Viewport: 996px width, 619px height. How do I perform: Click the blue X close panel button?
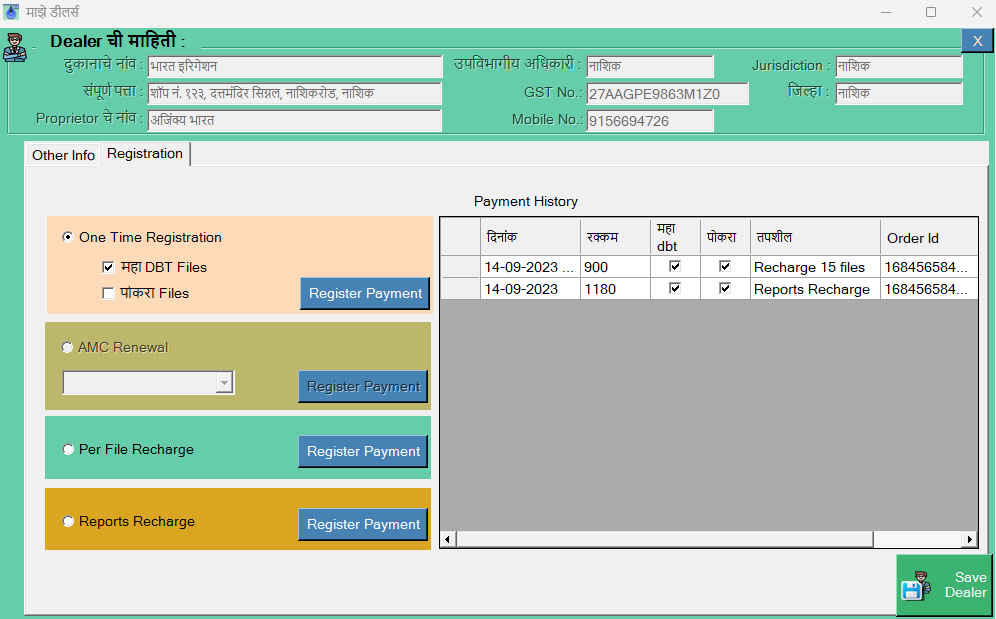point(976,40)
